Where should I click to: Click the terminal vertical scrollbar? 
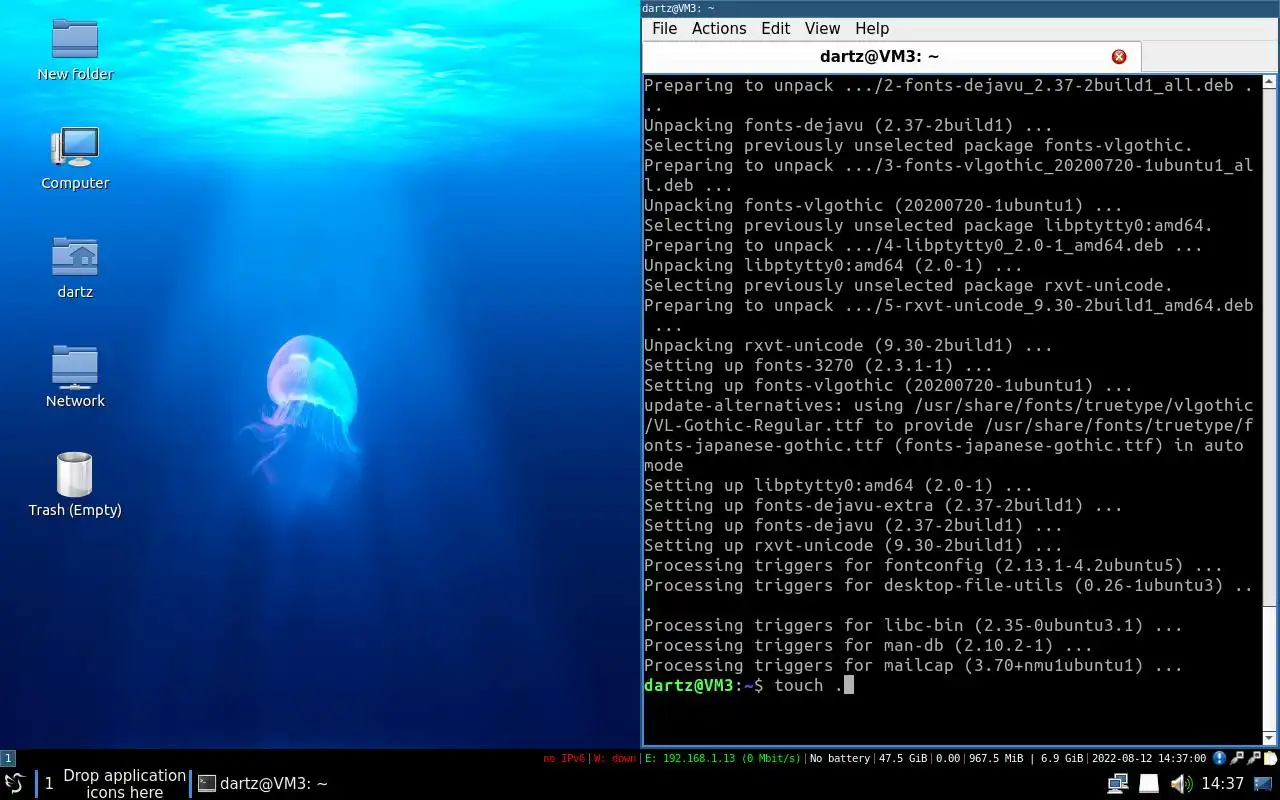[x=1271, y=410]
